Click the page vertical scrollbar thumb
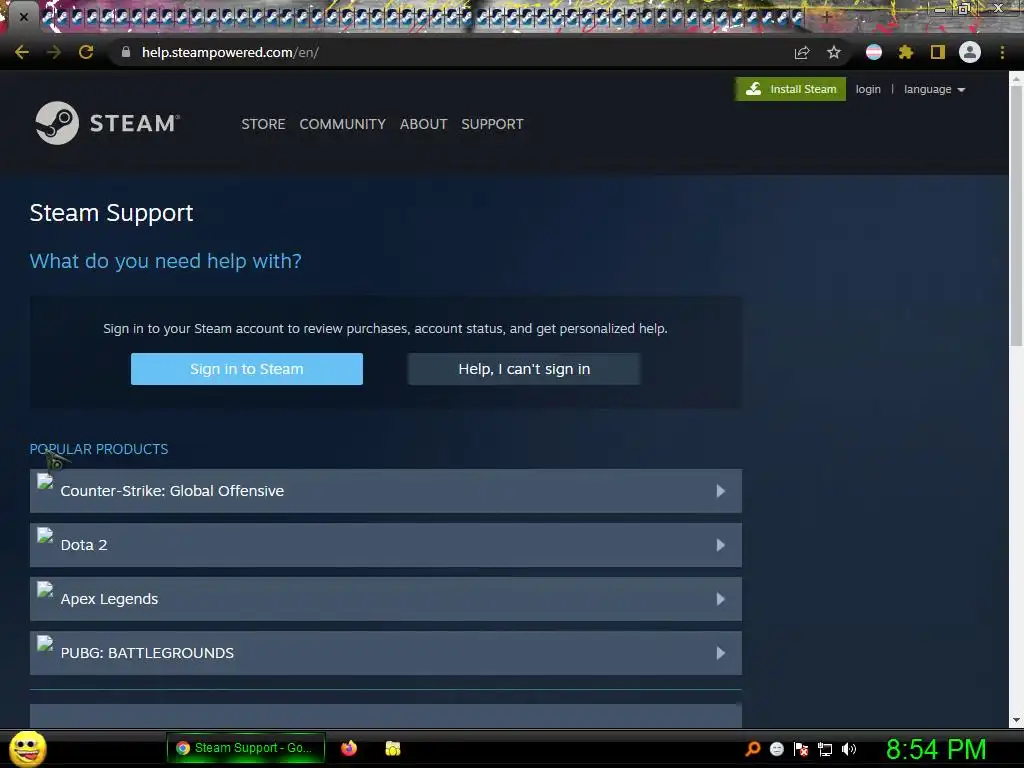 tap(1016, 216)
